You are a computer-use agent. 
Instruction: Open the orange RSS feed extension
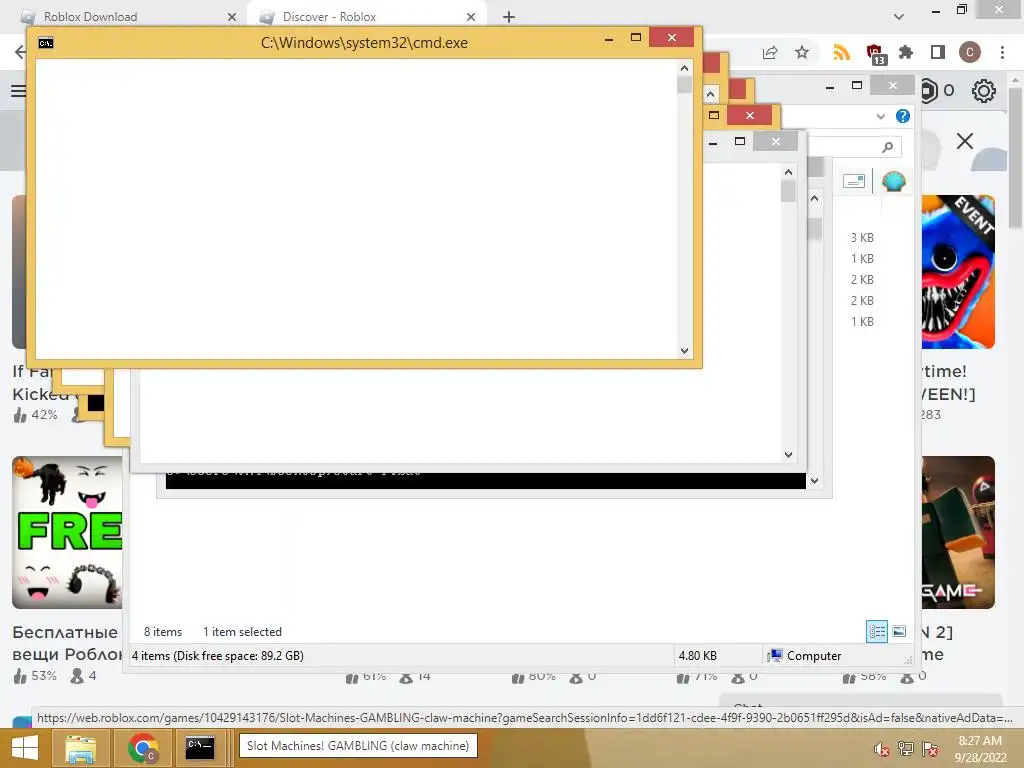tap(841, 52)
